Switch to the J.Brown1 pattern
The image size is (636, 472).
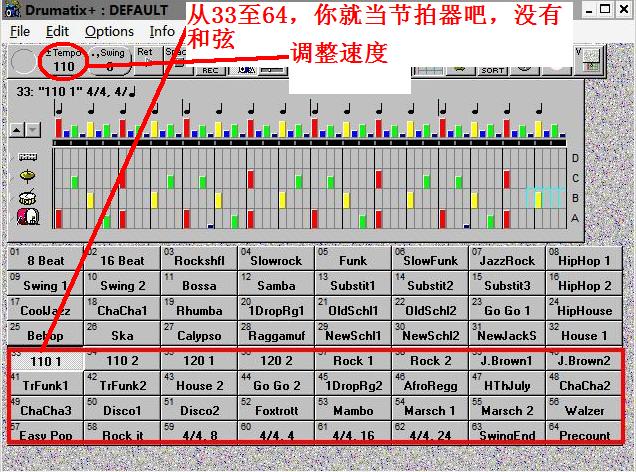click(x=507, y=360)
